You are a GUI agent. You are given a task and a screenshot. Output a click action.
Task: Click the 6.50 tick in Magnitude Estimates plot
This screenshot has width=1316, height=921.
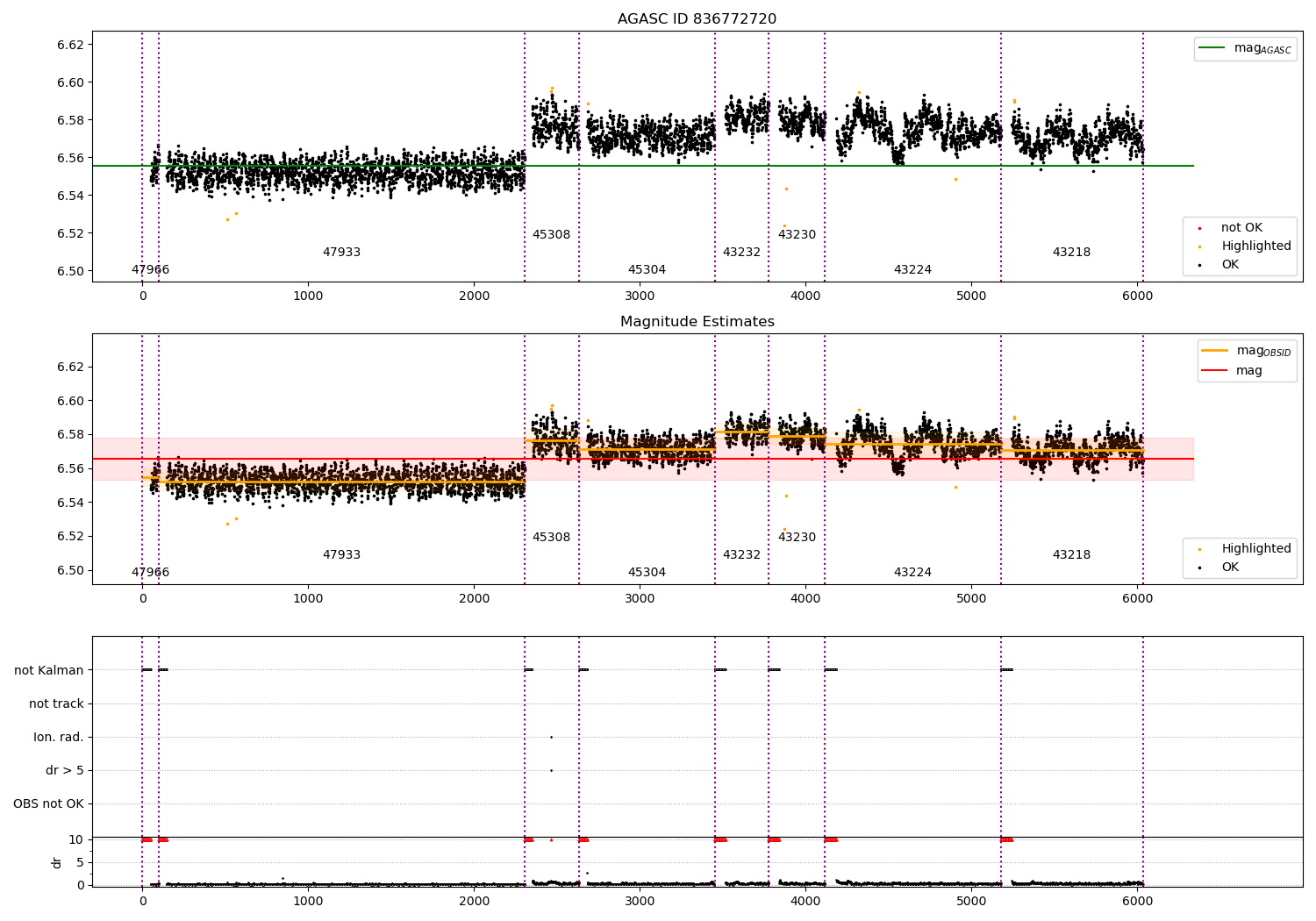(x=68, y=570)
